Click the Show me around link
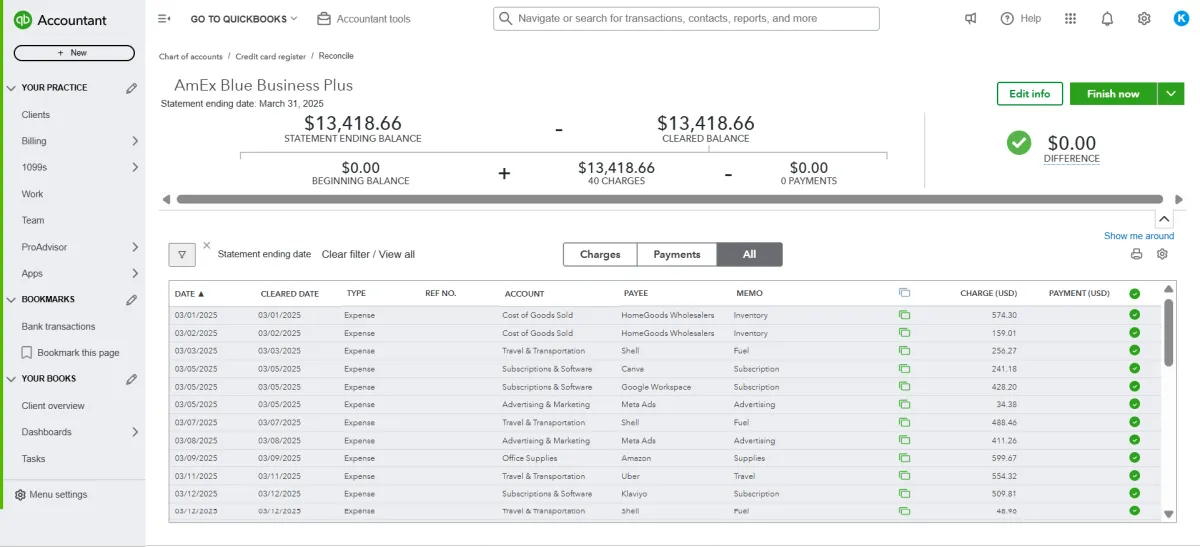This screenshot has width=1200, height=547. click(1138, 236)
